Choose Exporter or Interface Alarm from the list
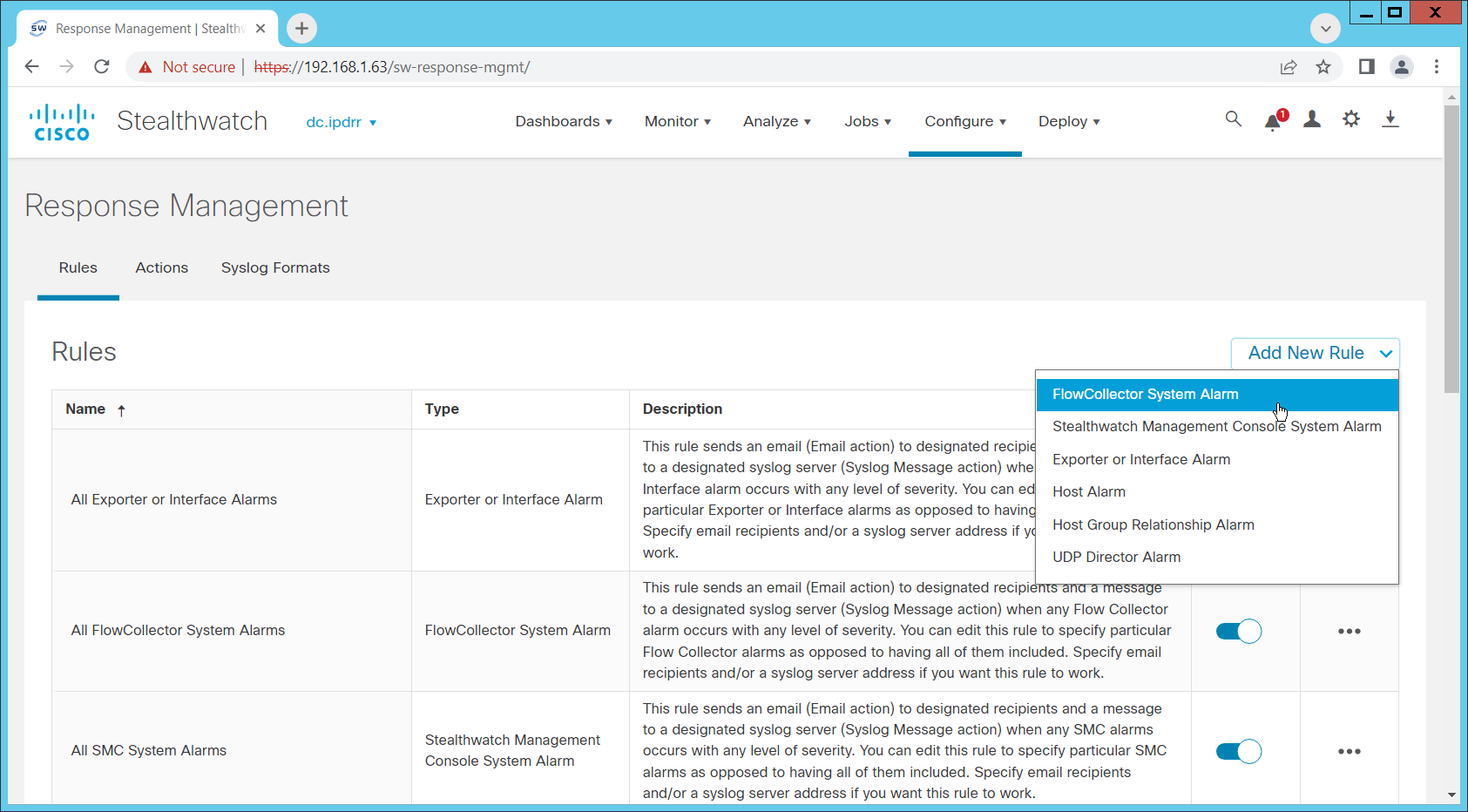Image resolution: width=1468 pixels, height=812 pixels. (1217, 459)
